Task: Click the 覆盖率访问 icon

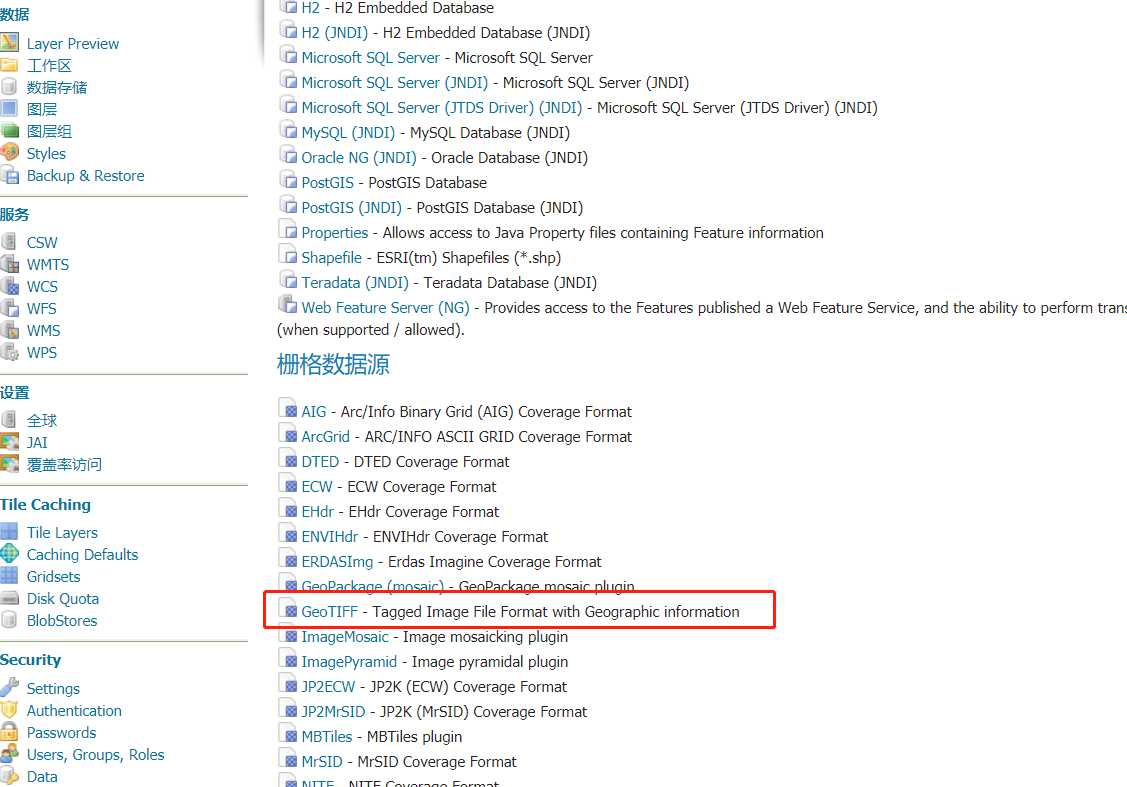Action: coord(9,464)
